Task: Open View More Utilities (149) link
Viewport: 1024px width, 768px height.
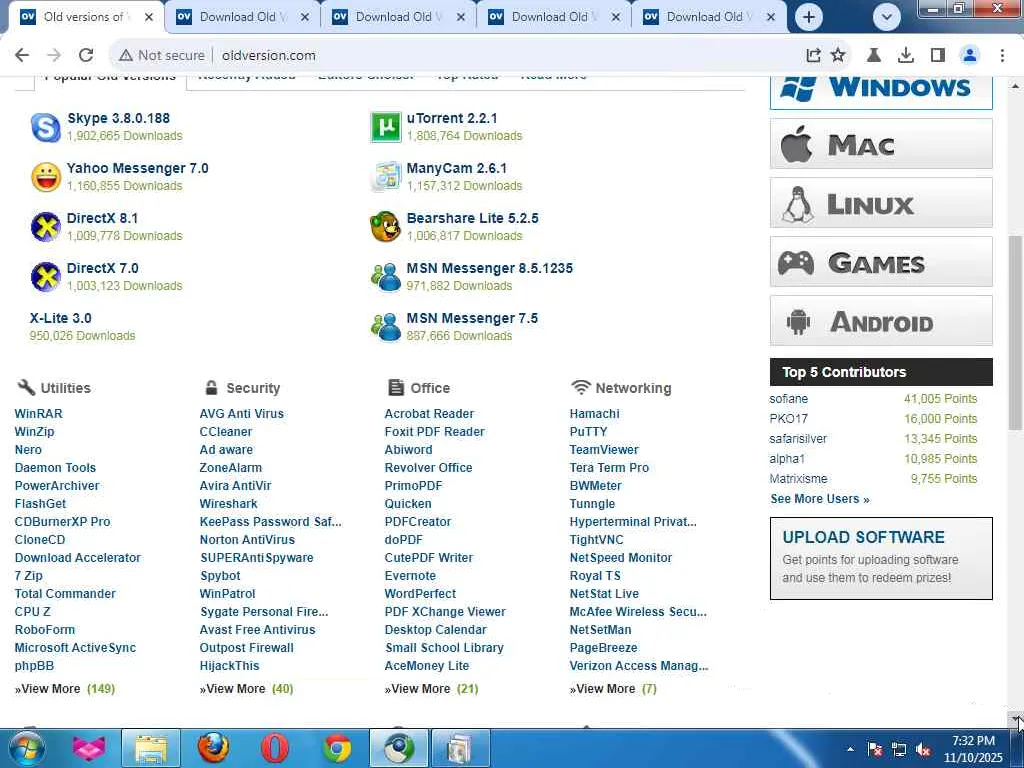Action: 65,689
